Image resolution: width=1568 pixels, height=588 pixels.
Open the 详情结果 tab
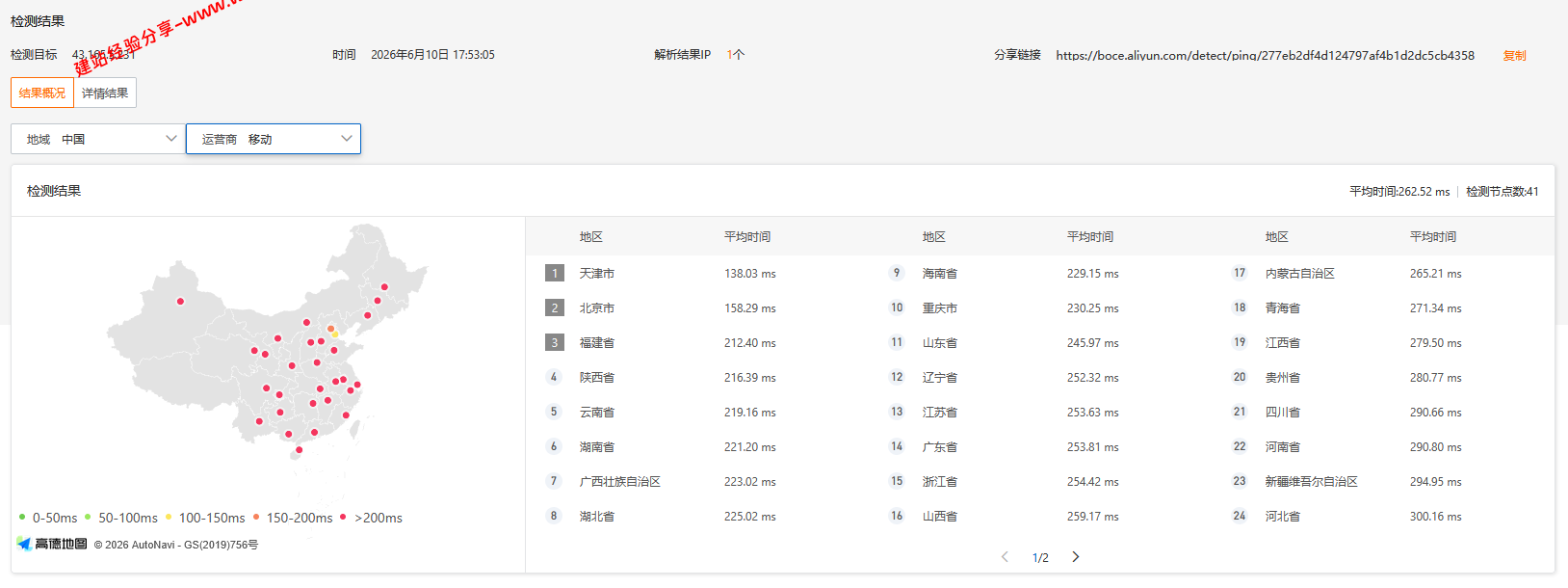(x=105, y=93)
